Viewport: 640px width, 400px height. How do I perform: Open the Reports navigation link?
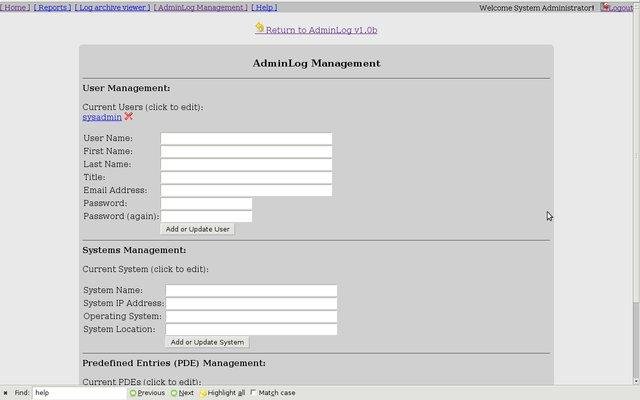[x=52, y=7]
